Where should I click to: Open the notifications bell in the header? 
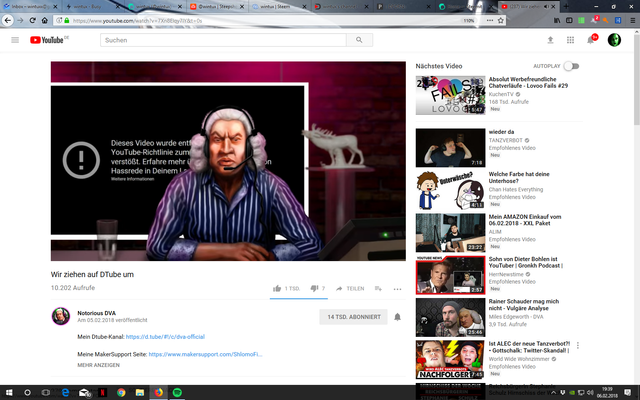(590, 40)
